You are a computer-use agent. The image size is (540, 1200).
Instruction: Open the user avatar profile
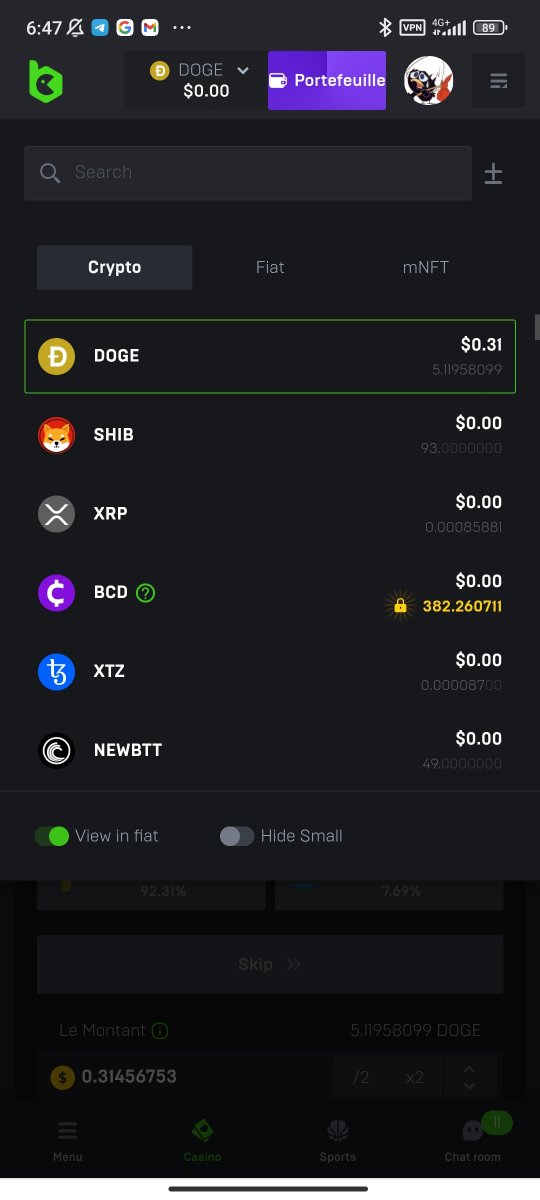coord(429,81)
